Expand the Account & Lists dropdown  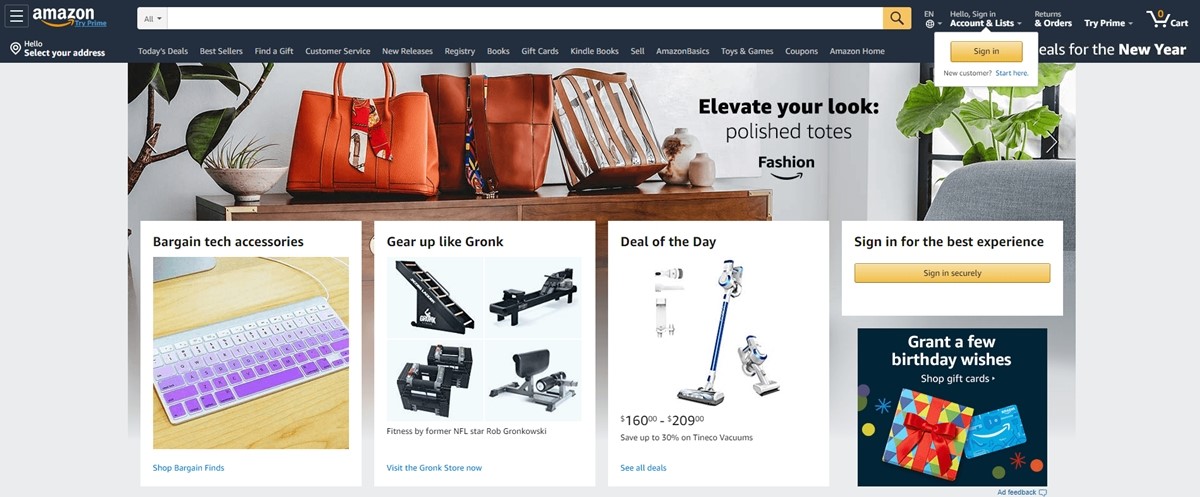coord(985,23)
